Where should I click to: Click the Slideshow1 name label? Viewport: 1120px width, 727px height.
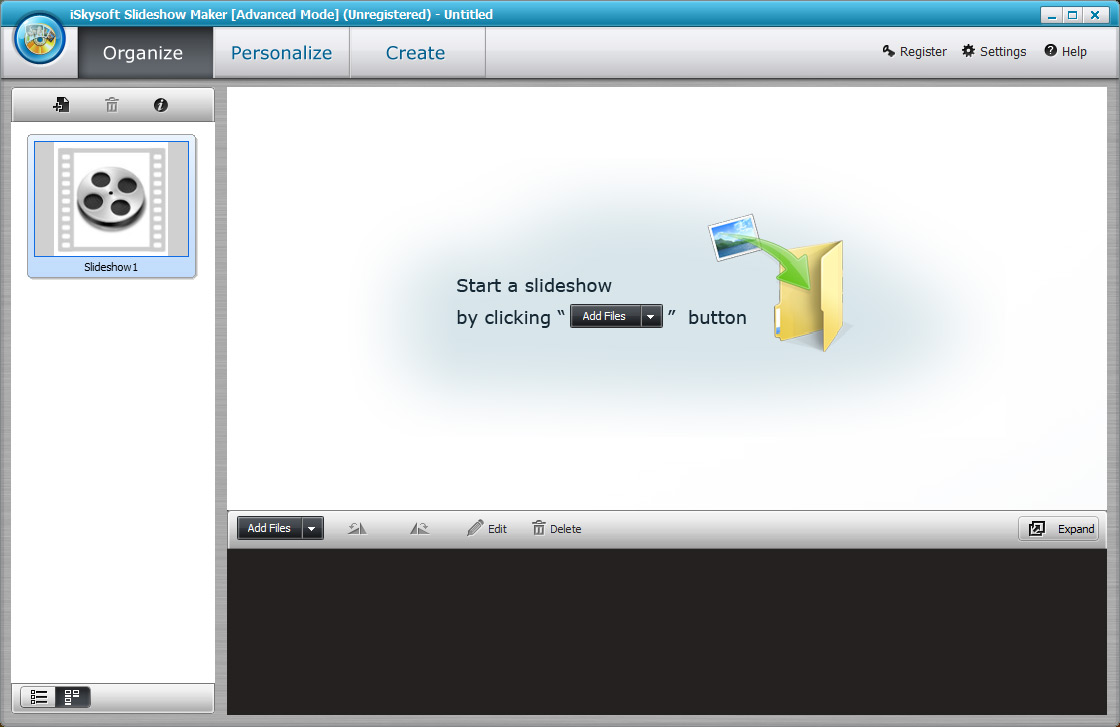pos(111,267)
